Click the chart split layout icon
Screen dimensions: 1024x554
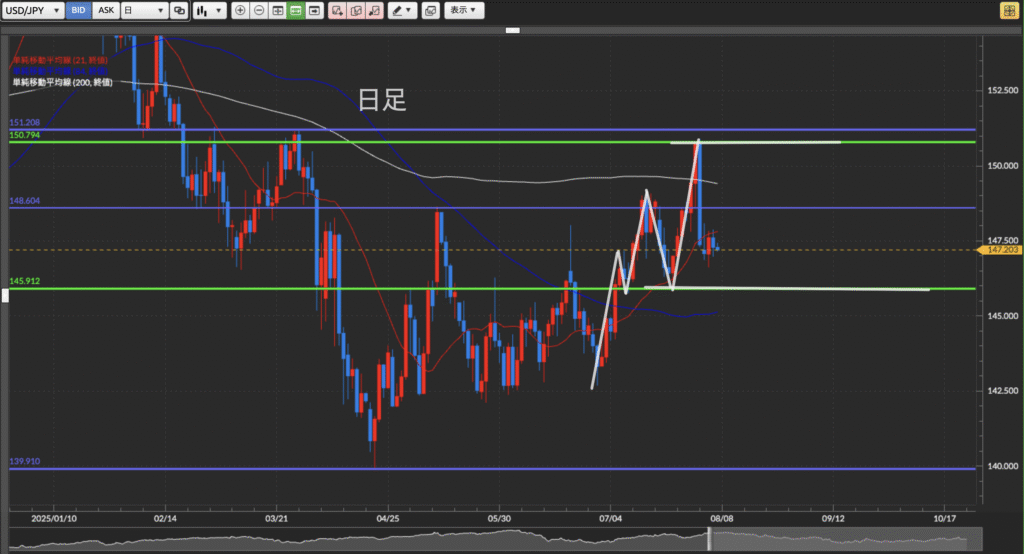tap(278, 10)
